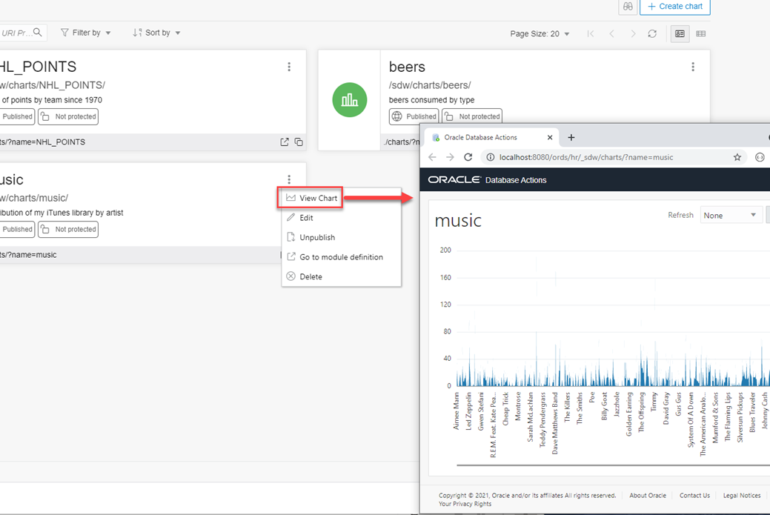Select Unpublish from context menu

pos(341,237)
